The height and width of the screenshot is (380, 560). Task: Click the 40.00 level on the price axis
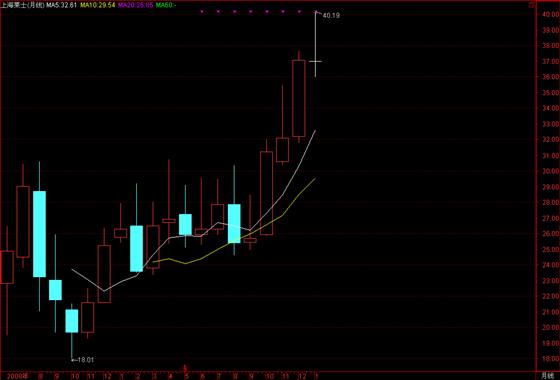pyautogui.click(x=550, y=15)
